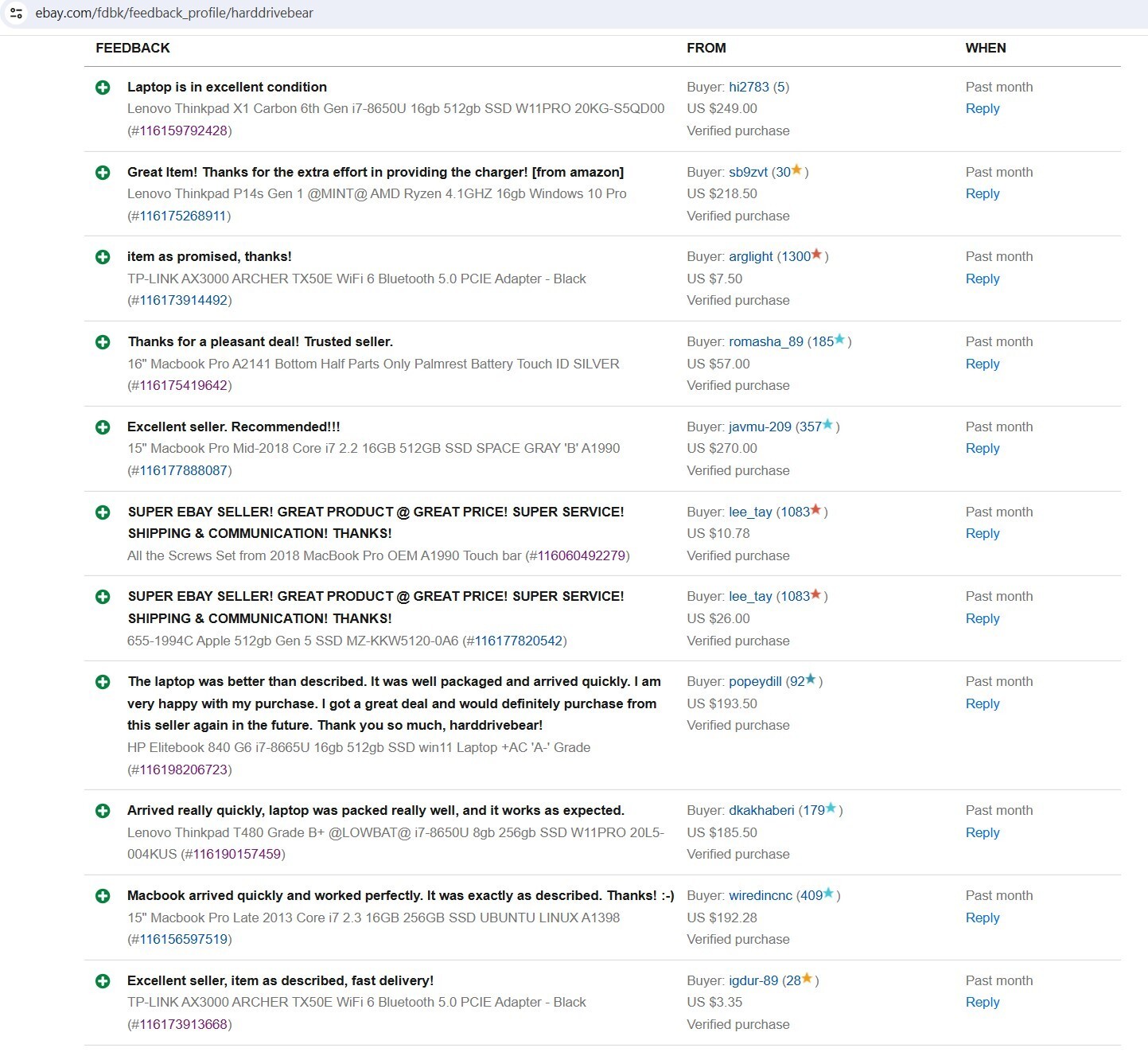Reply to arglight's feedback
The width and height of the screenshot is (1148, 1052).
pyautogui.click(x=983, y=279)
